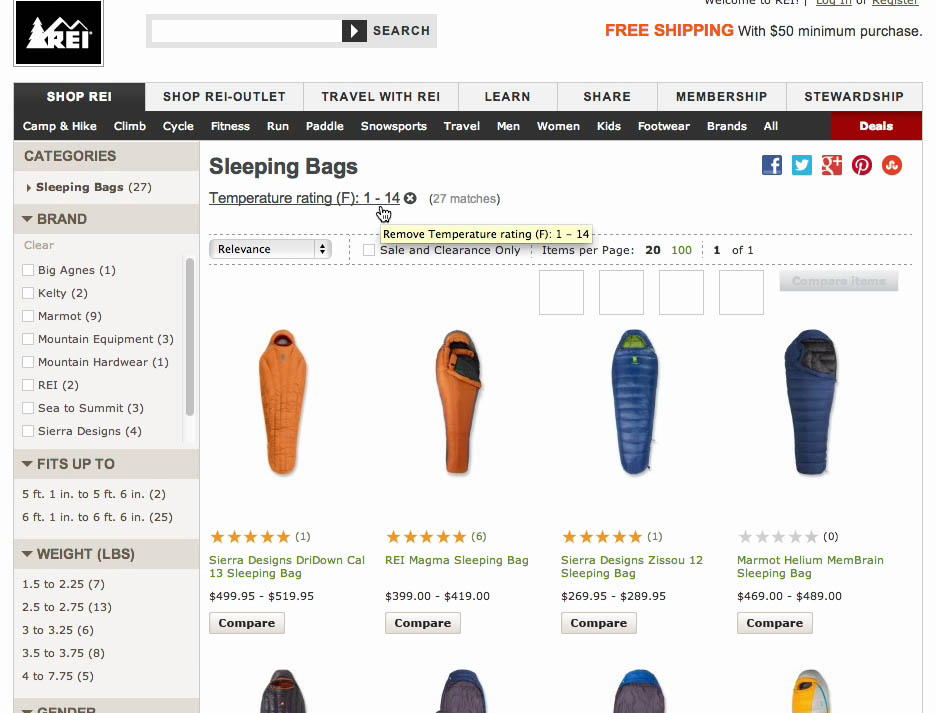Collapse the WEIGHT (LBS) section
Viewport: 936px width, 713px height.
click(27, 554)
